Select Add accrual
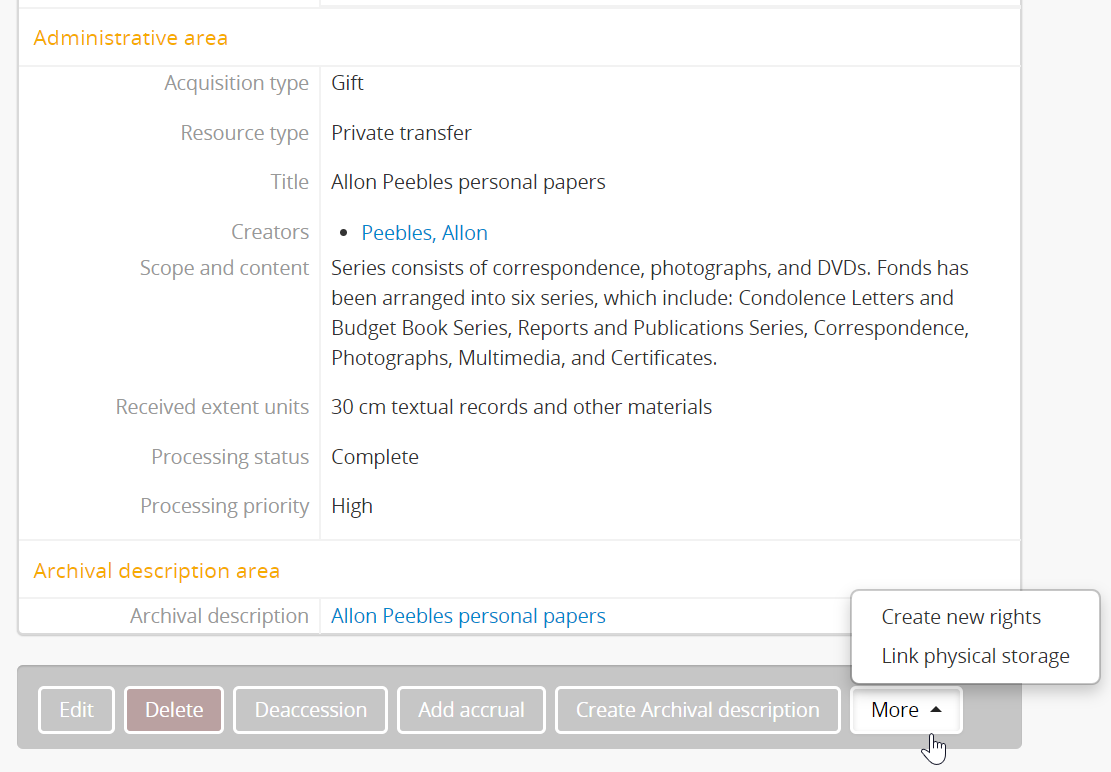Image resolution: width=1111 pixels, height=772 pixels. [x=471, y=710]
